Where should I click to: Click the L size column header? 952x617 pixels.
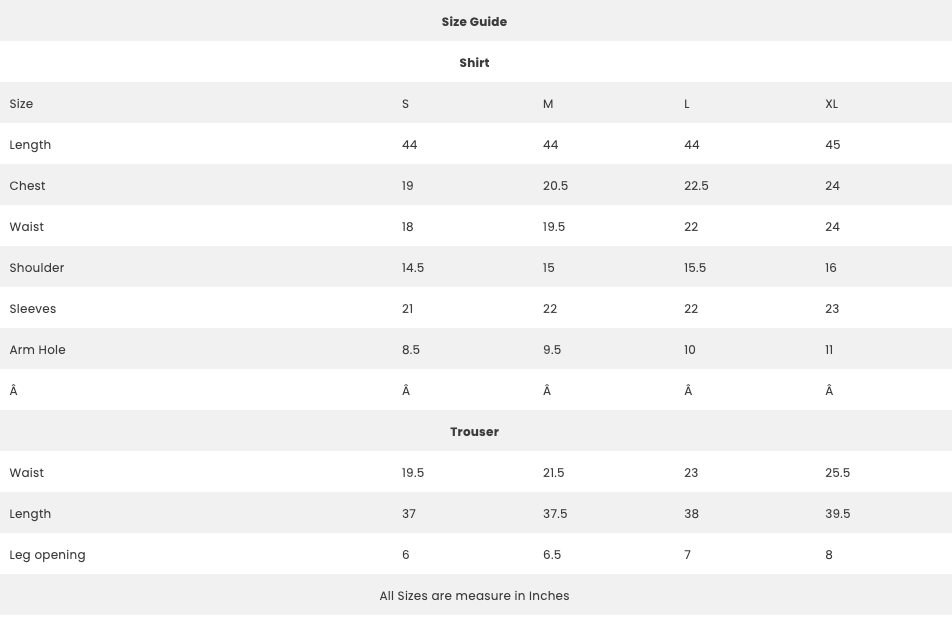(687, 104)
